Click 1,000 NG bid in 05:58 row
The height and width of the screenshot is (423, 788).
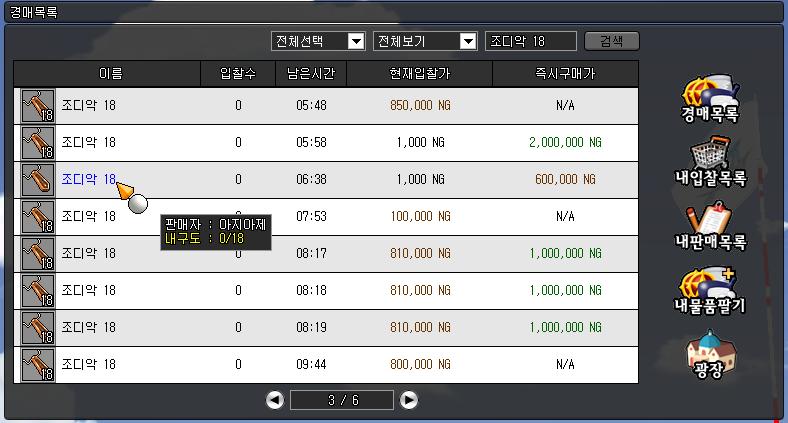coord(420,143)
